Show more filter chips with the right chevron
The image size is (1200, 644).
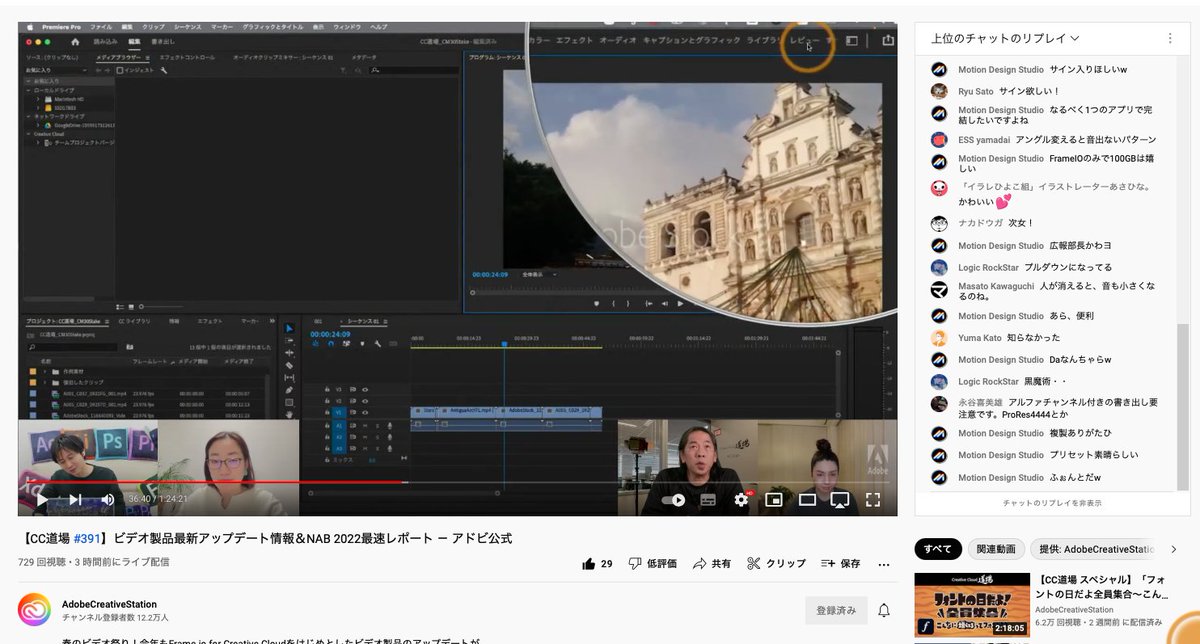1173,549
